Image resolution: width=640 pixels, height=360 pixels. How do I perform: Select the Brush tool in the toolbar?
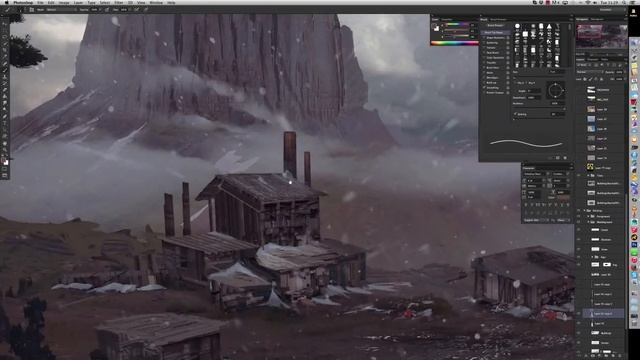(x=5, y=70)
